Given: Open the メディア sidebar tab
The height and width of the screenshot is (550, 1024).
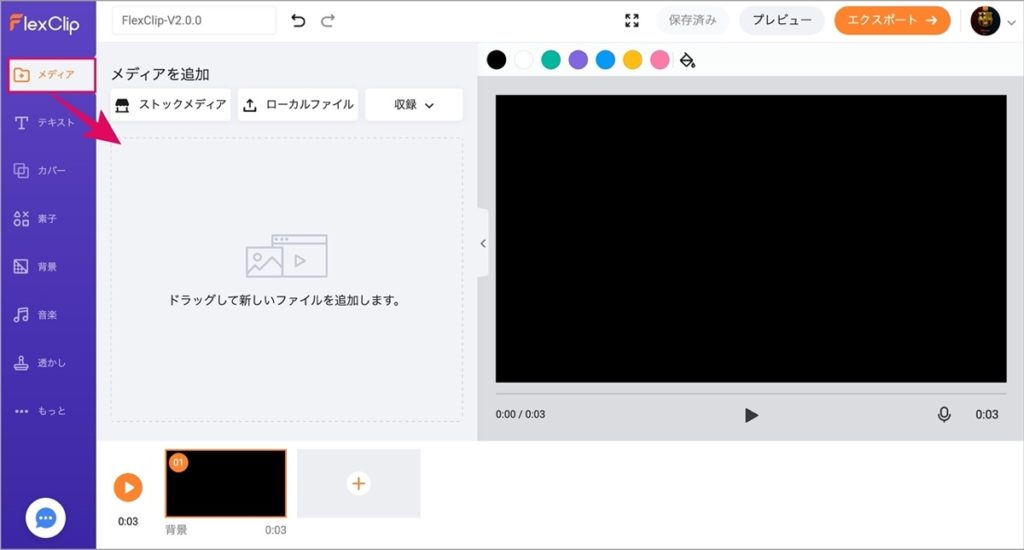Looking at the screenshot, I should tap(51, 74).
